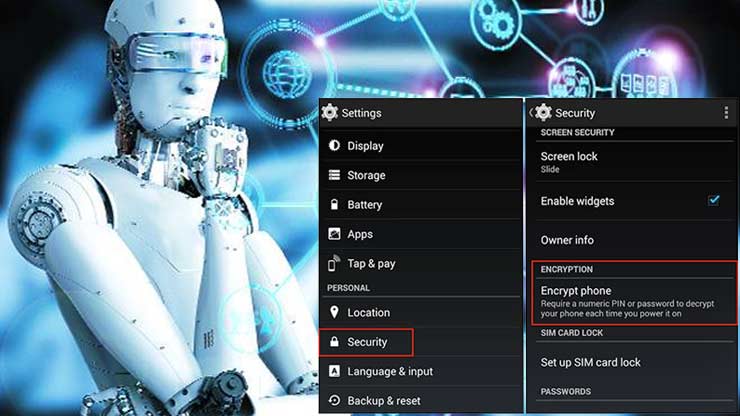Tap the Backup & reset arrow icon

point(334,400)
